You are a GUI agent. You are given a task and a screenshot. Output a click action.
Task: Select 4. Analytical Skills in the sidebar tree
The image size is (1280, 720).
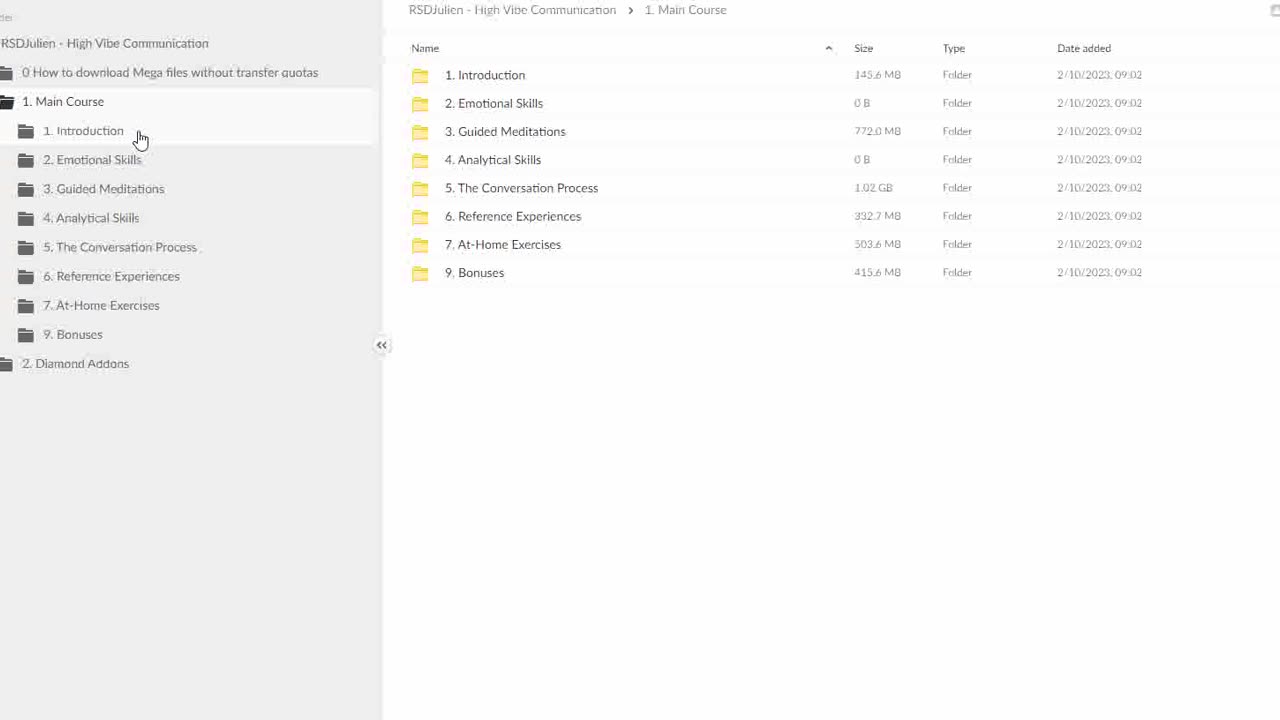[x=91, y=218]
